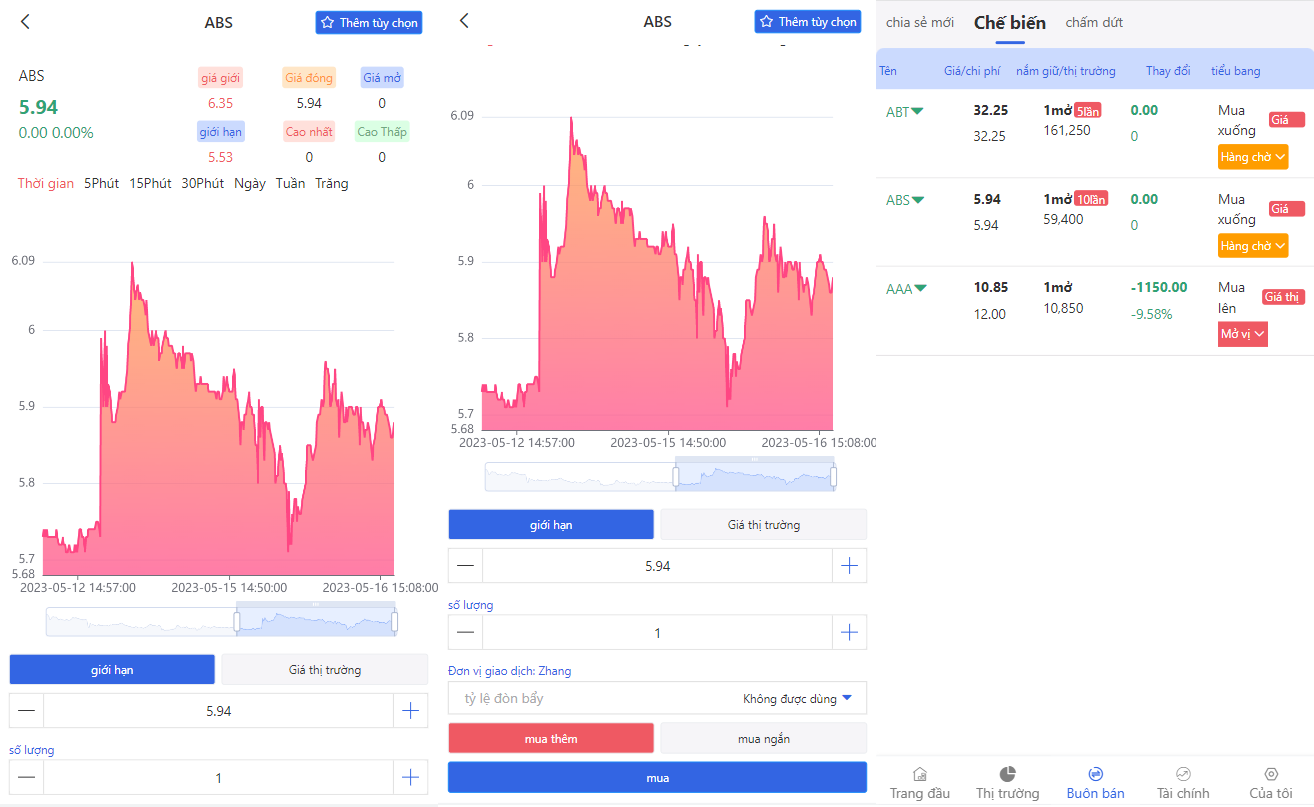The image size is (1314, 807).
Task: Choose Giá thị trường on middle screen
Action: pyautogui.click(x=763, y=524)
